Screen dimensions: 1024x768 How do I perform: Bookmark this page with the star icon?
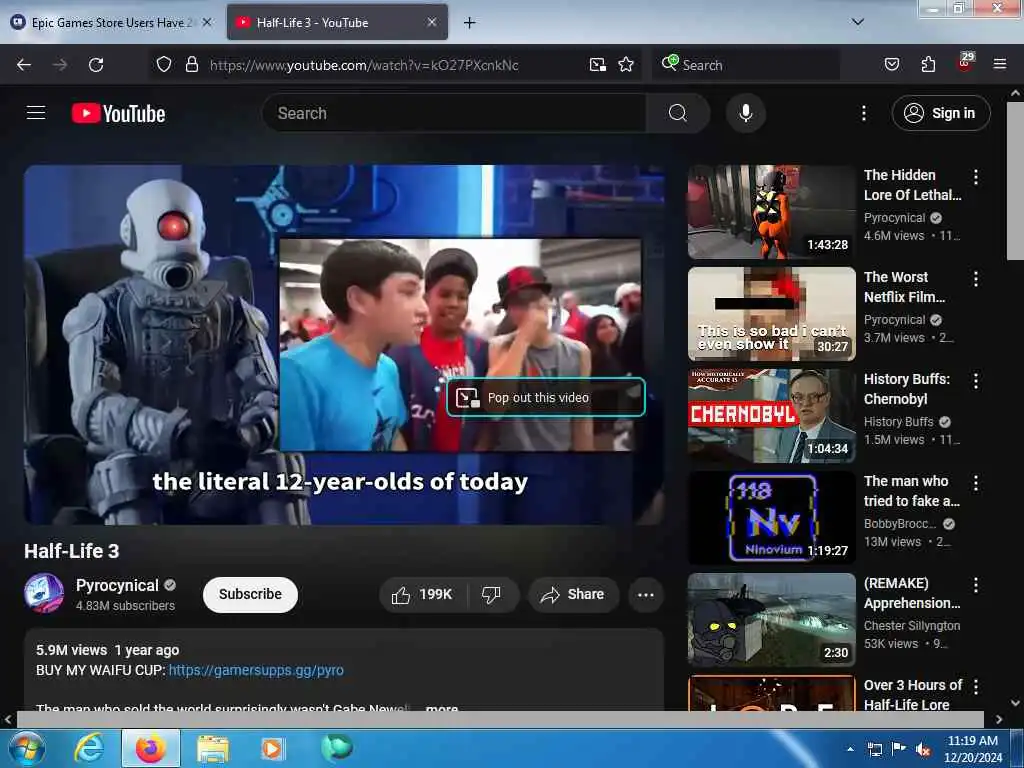click(x=626, y=65)
